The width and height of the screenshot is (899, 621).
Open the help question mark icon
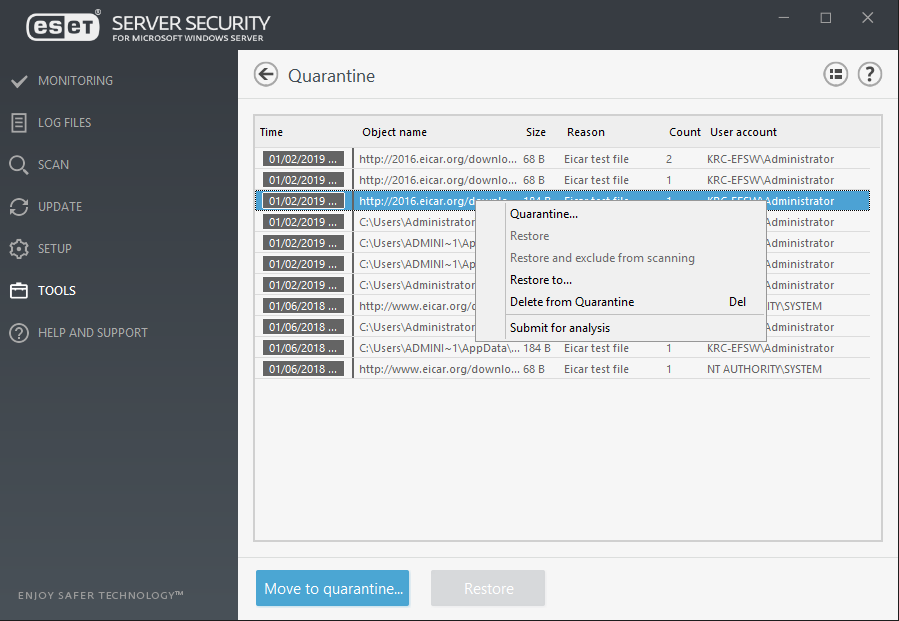pyautogui.click(x=869, y=75)
